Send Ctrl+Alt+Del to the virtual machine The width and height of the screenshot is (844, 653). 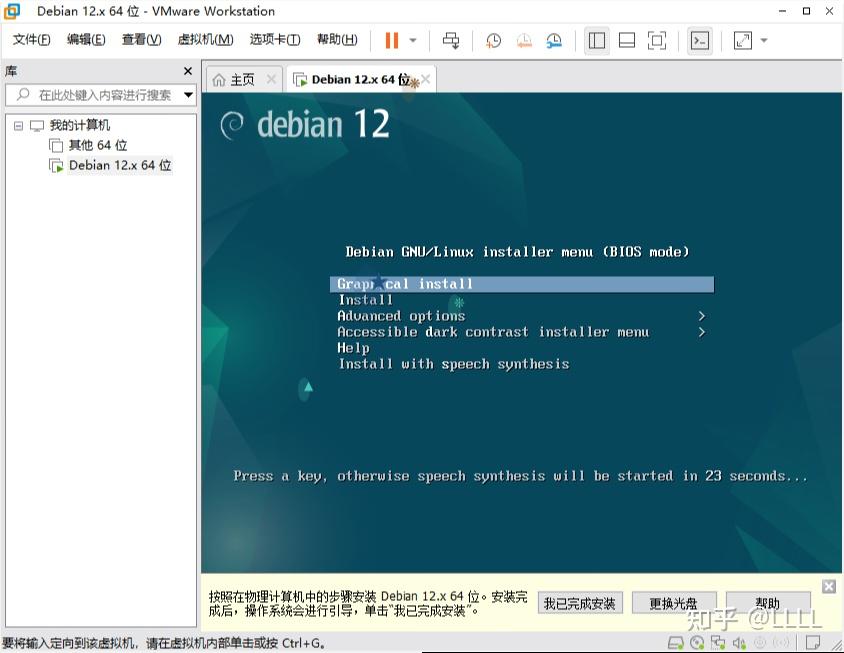451,40
